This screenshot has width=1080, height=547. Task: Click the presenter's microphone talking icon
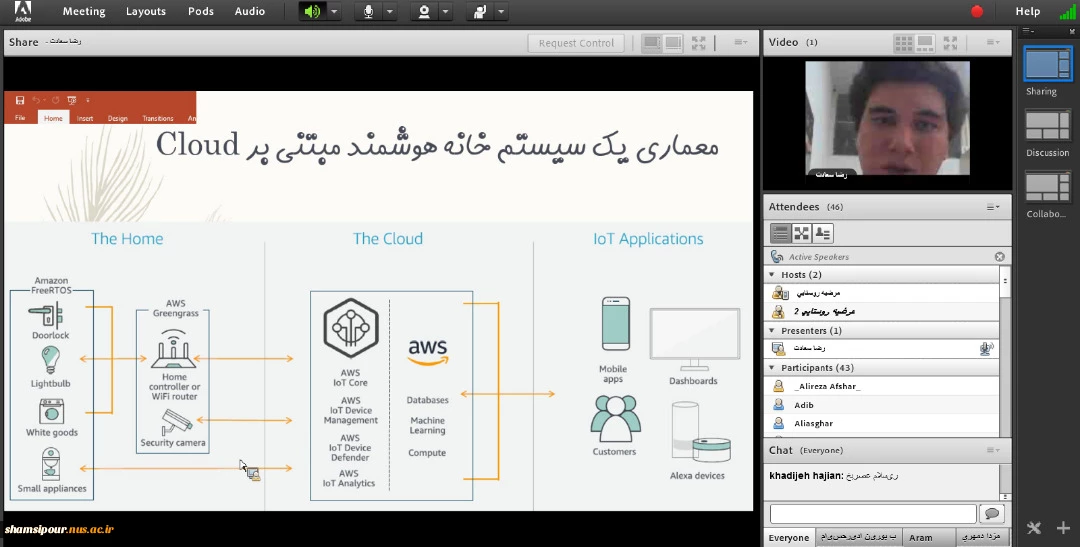pos(986,349)
